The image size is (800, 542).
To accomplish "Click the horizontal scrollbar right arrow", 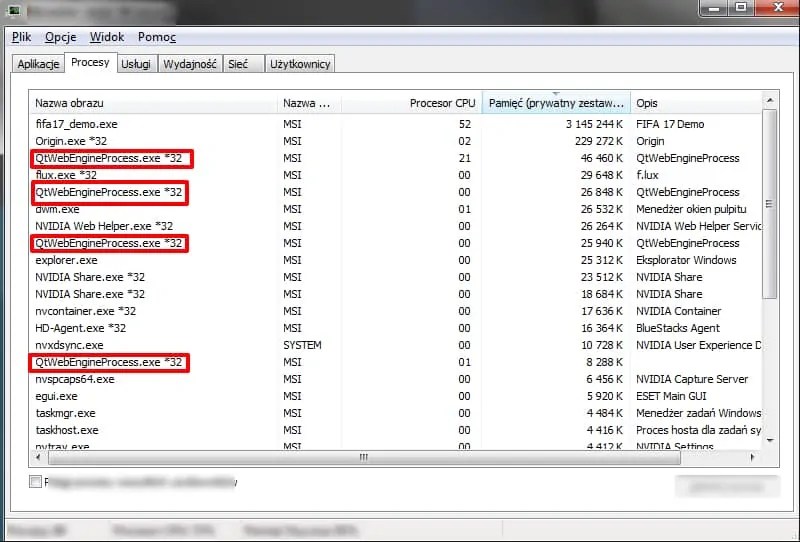I will click(x=752, y=457).
